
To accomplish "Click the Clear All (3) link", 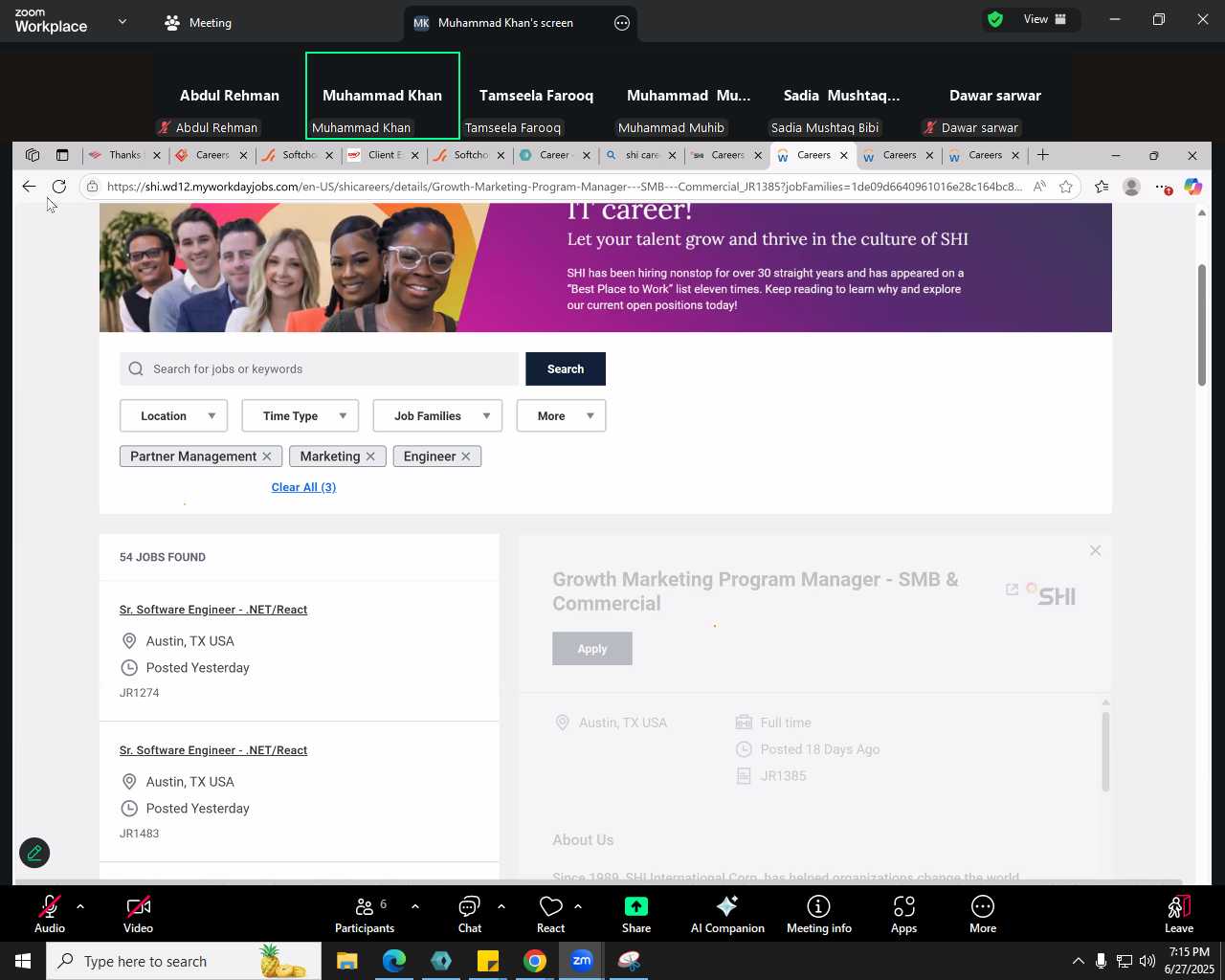I will click(303, 487).
